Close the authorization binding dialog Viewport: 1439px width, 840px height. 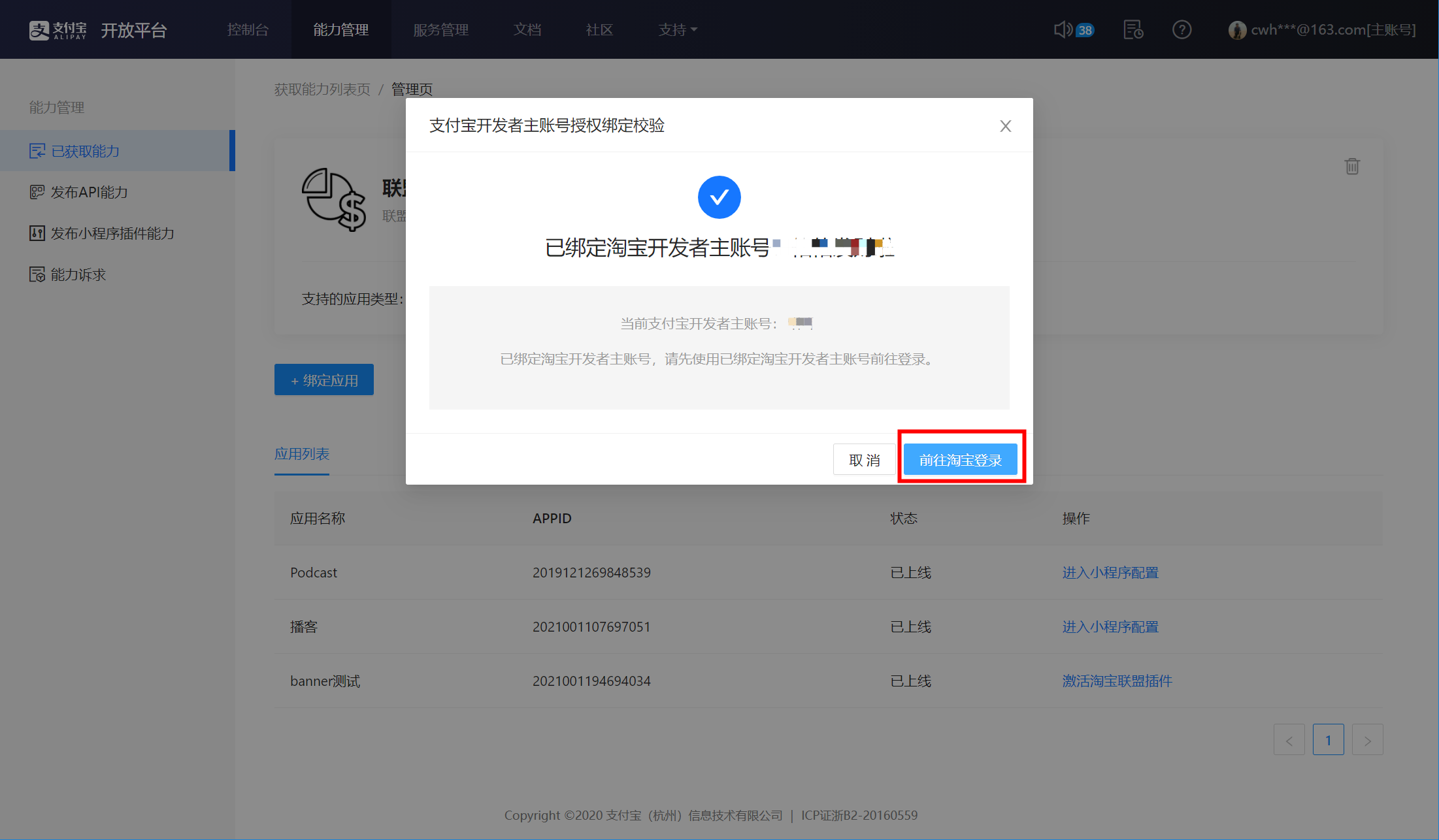1006,126
